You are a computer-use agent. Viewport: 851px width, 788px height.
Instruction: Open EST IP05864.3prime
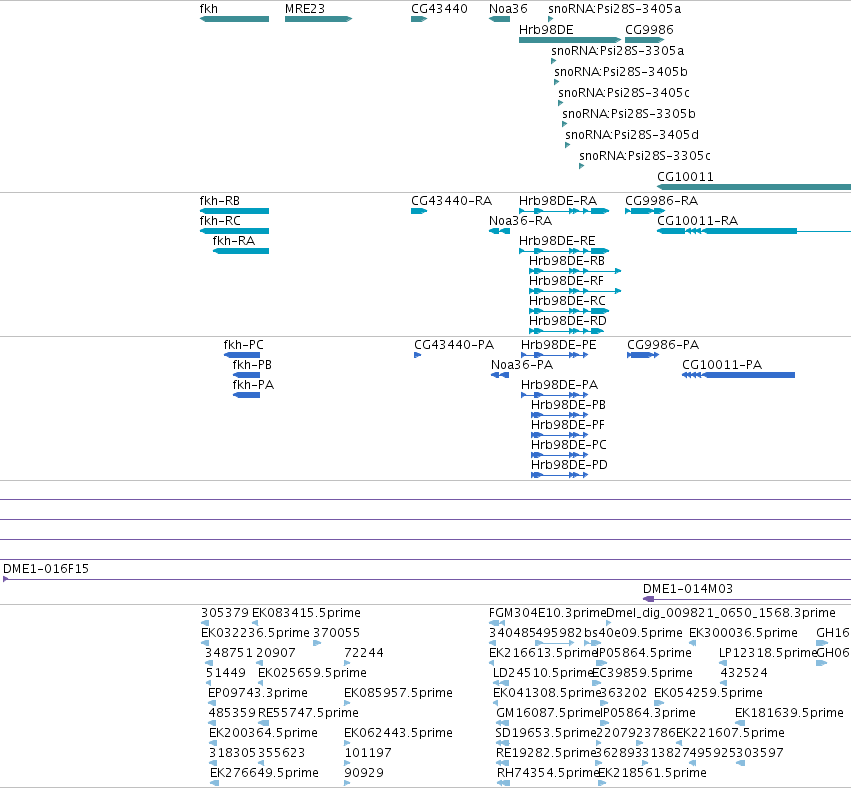pyautogui.click(x=604, y=723)
